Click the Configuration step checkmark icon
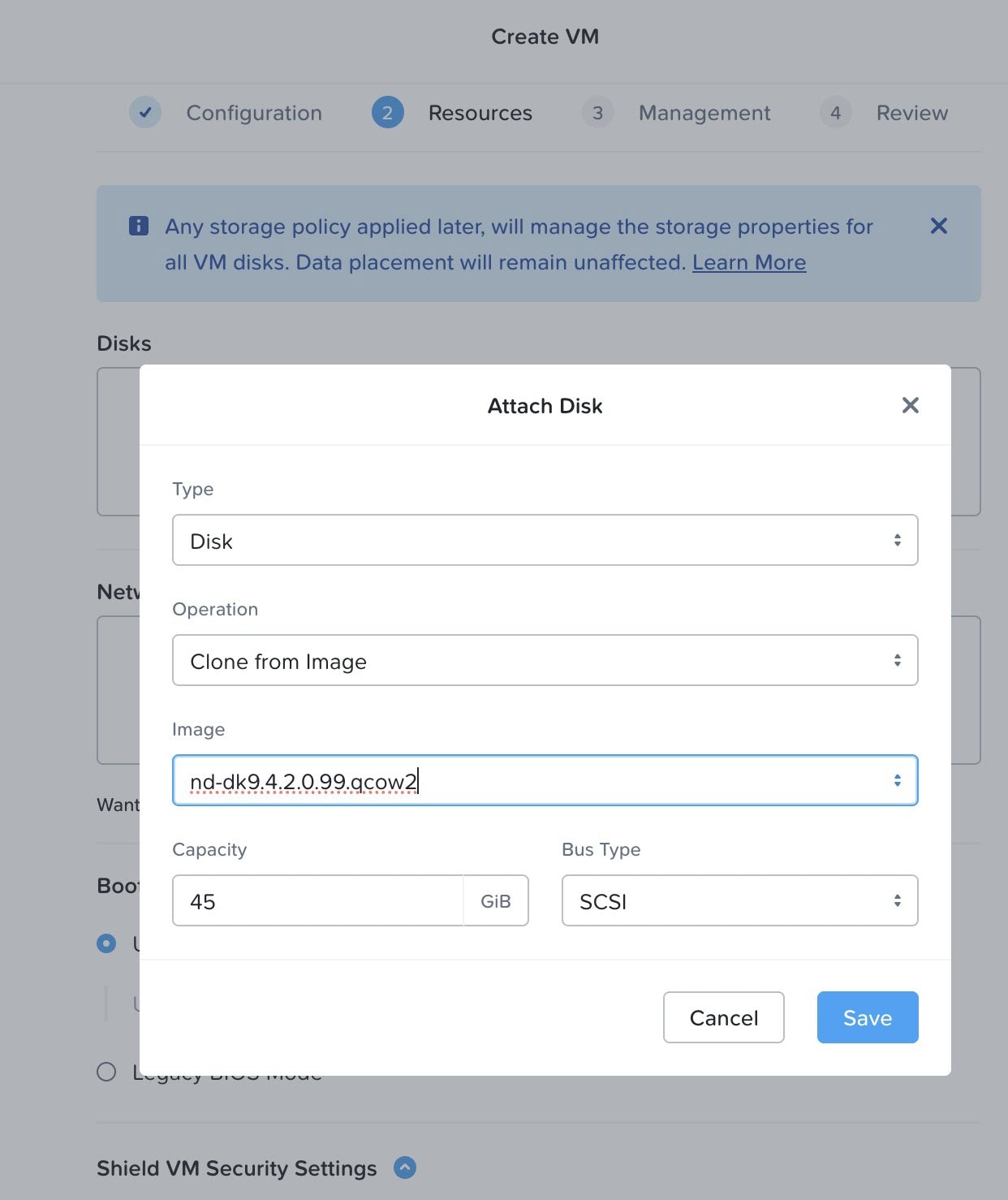The height and width of the screenshot is (1200, 1008). [145, 113]
